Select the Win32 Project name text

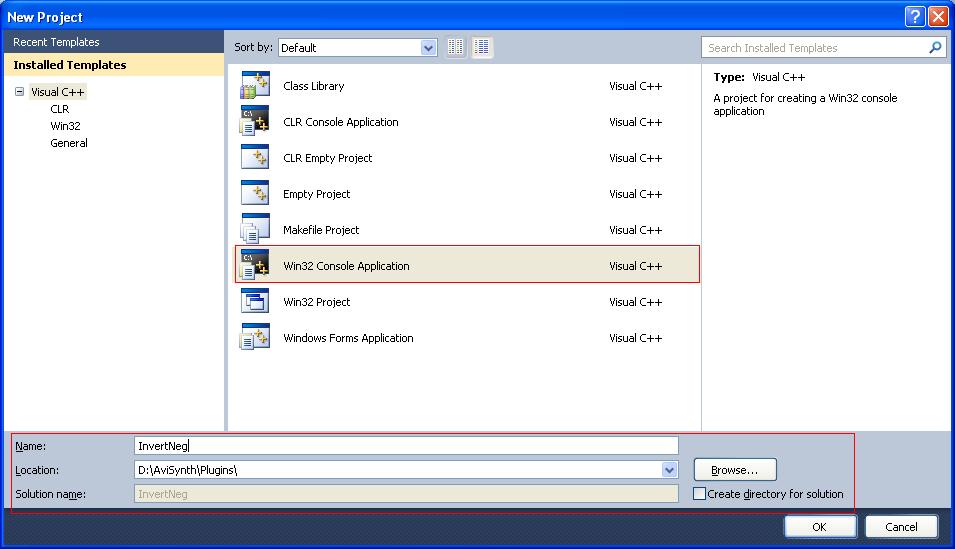coord(317,302)
